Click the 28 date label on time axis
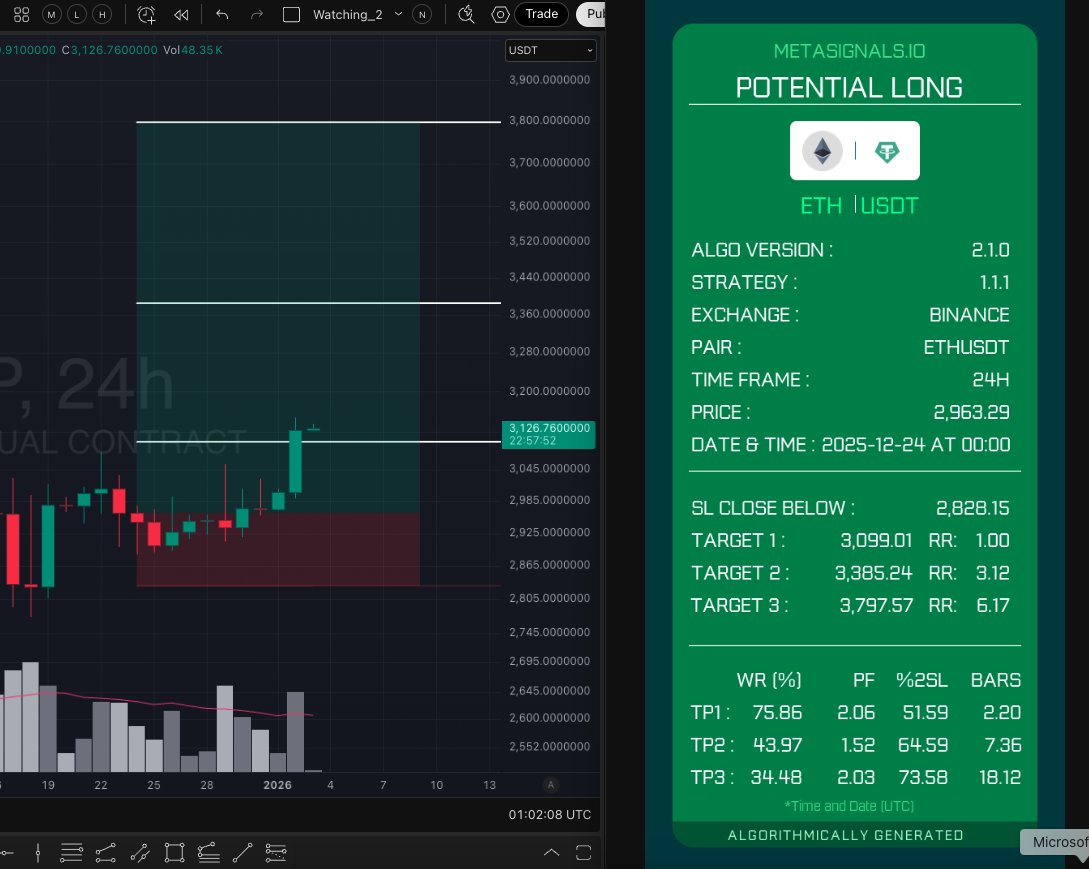The height and width of the screenshot is (869, 1089). [207, 785]
